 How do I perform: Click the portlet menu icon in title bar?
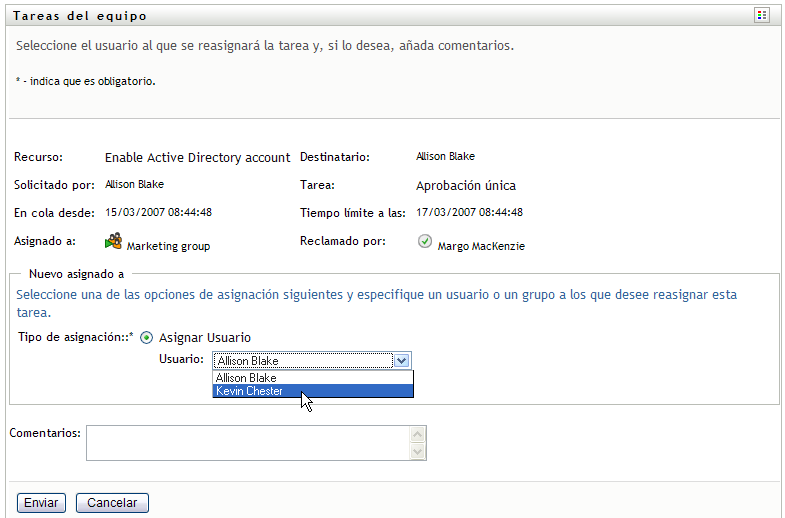point(761,16)
